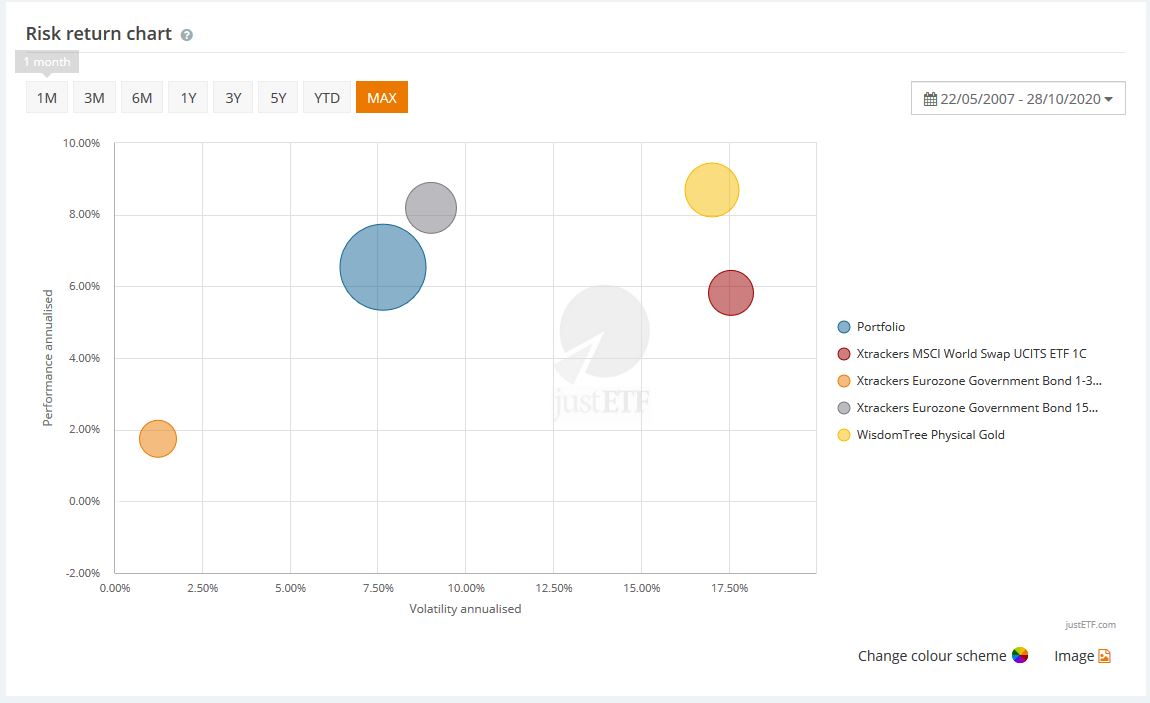Select the 1Y time period

pos(188,97)
